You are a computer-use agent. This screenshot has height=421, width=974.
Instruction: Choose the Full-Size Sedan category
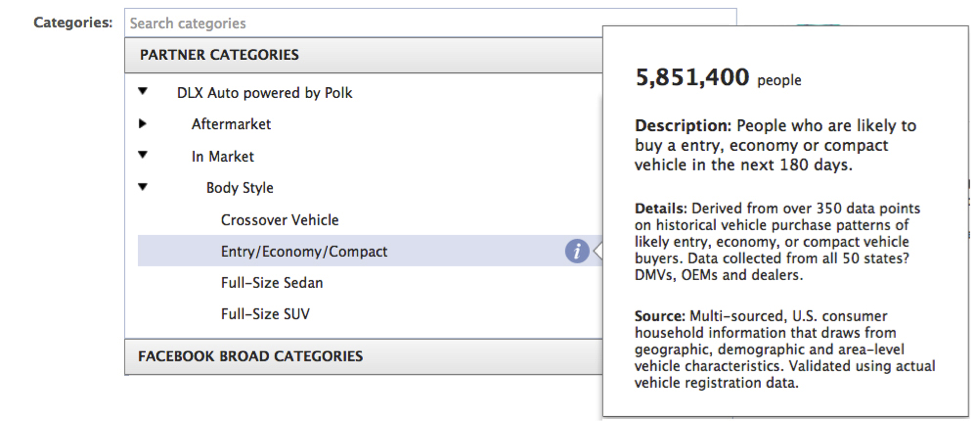click(x=272, y=283)
